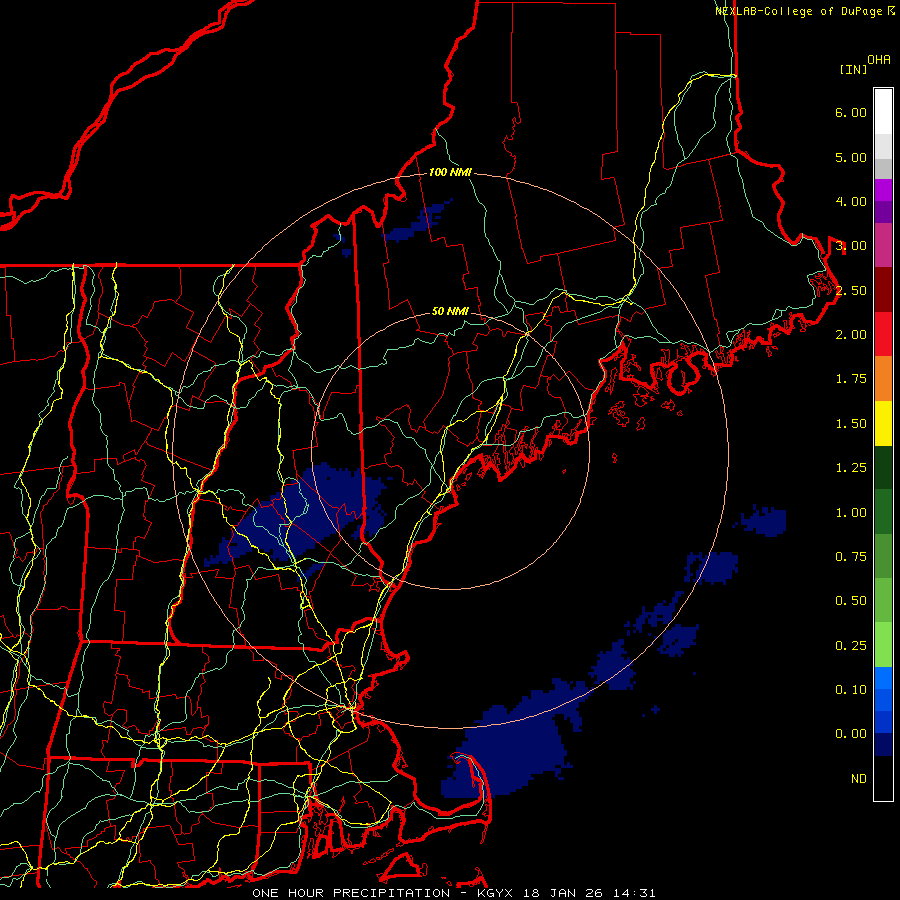Click the bright magenta 4.00 legend swatch

[x=883, y=190]
